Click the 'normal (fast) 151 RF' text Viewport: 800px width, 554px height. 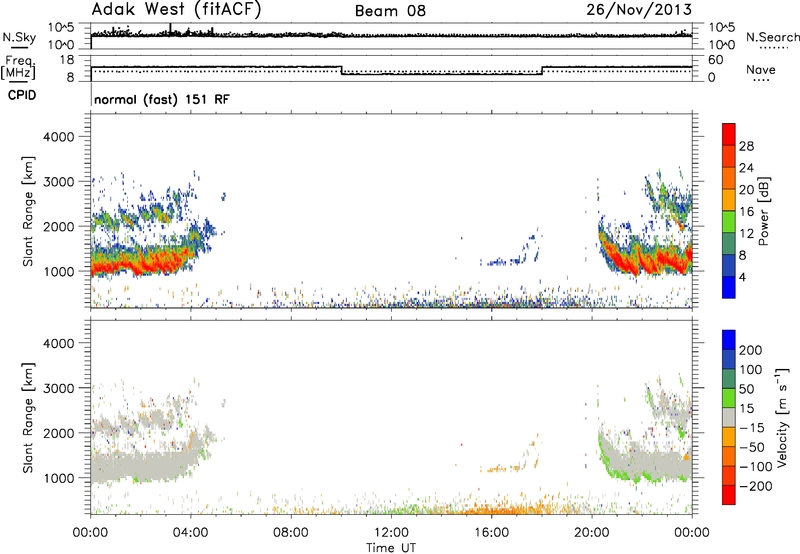(x=162, y=99)
